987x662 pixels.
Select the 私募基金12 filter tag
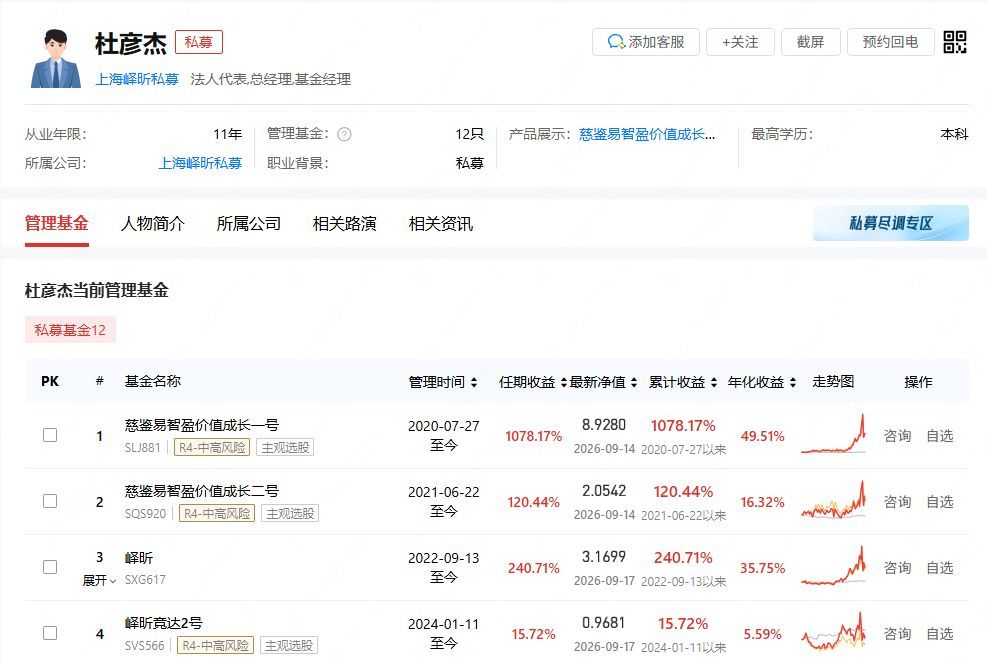[70, 330]
